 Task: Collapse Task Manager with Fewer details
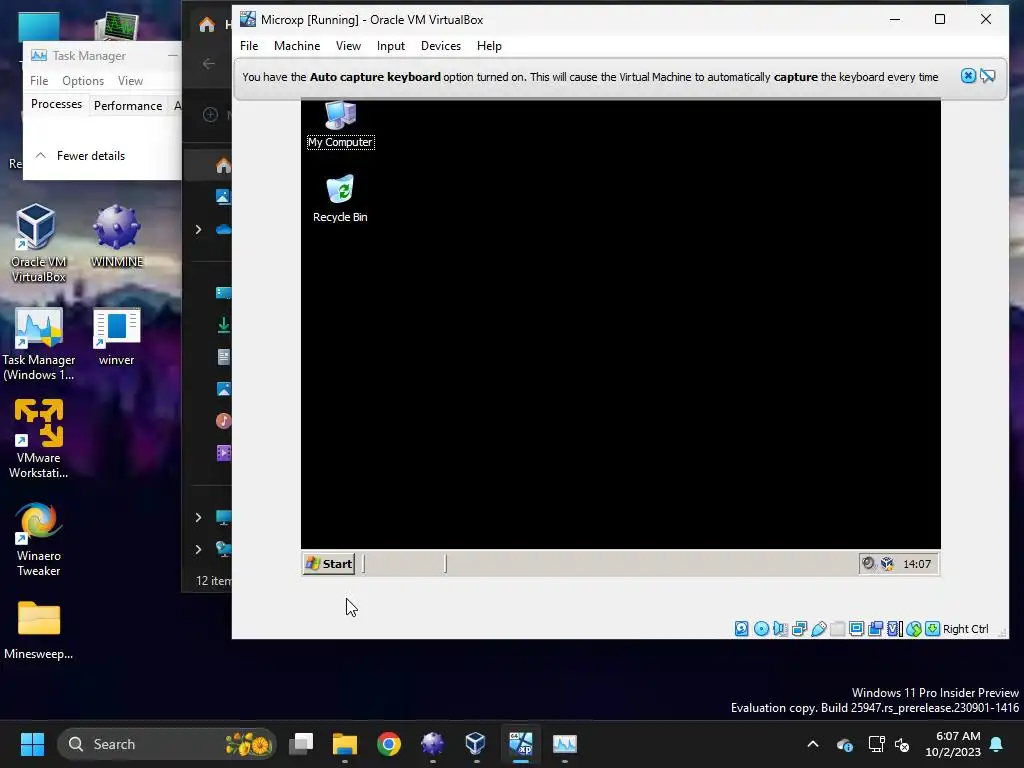coord(80,155)
